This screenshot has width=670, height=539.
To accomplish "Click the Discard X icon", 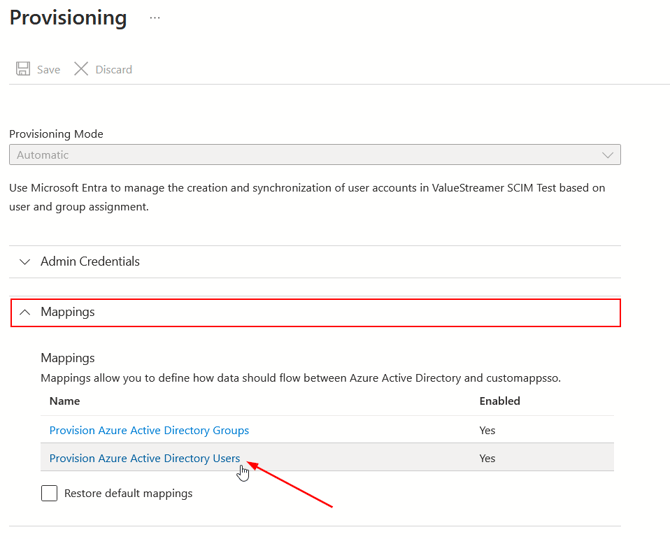I will pyautogui.click(x=81, y=69).
